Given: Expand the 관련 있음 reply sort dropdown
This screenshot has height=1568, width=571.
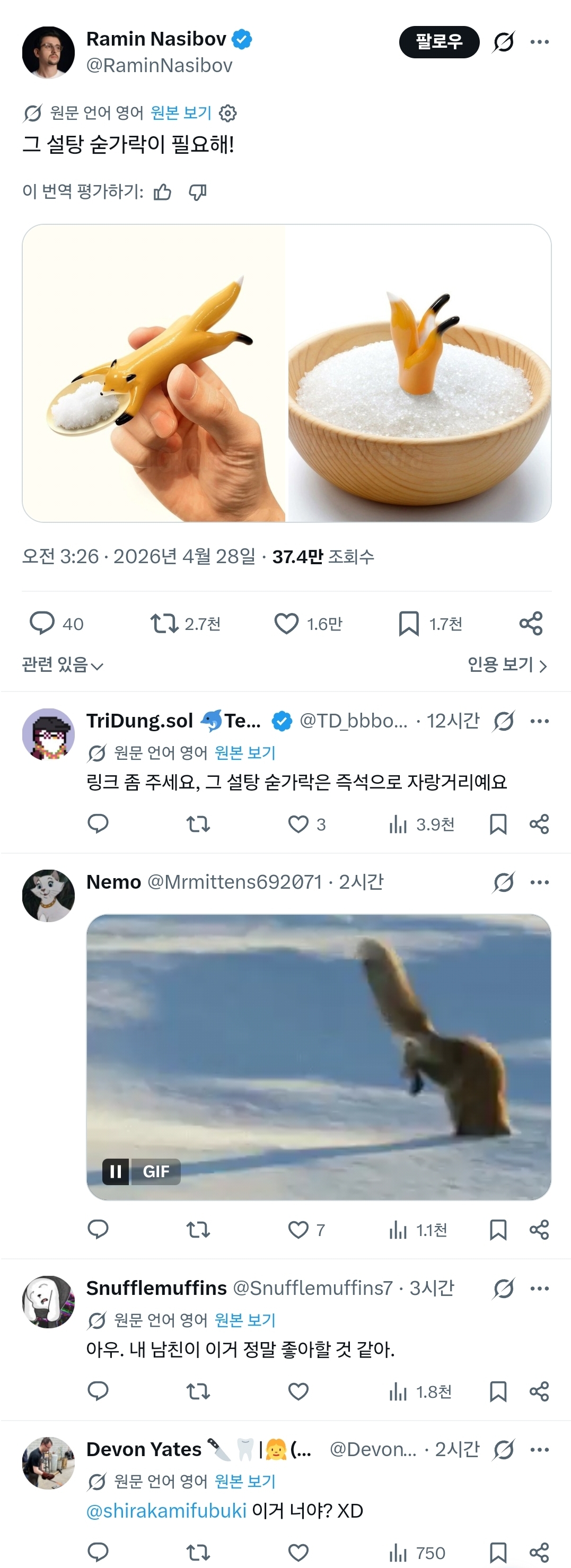Looking at the screenshot, I should point(62,665).
